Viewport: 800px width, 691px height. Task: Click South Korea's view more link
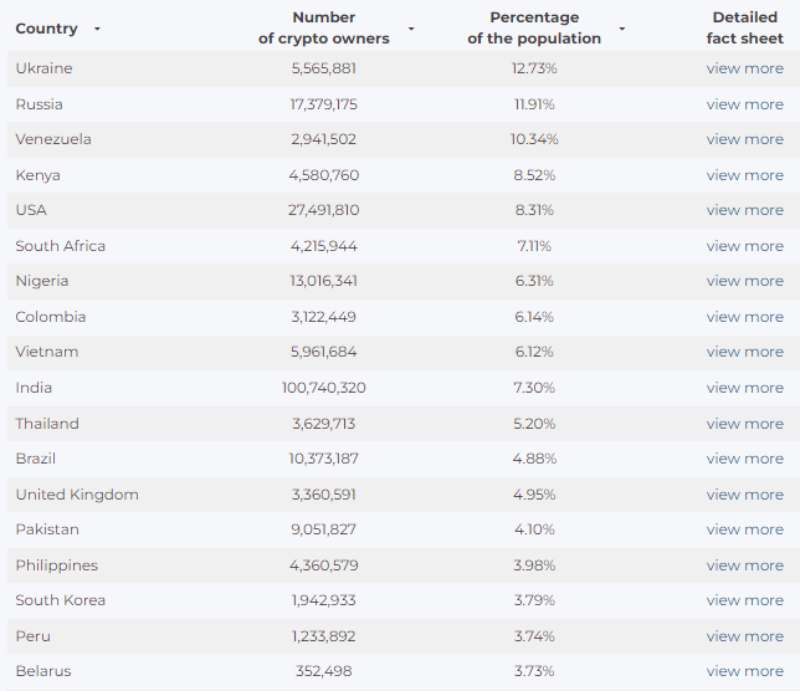pyautogui.click(x=744, y=600)
